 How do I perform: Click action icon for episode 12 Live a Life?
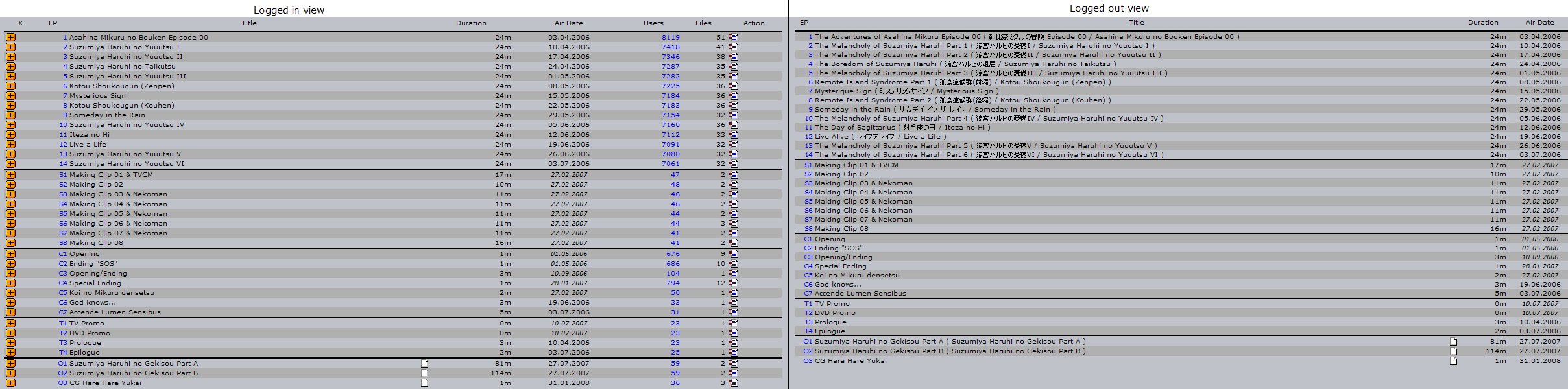coord(734,145)
